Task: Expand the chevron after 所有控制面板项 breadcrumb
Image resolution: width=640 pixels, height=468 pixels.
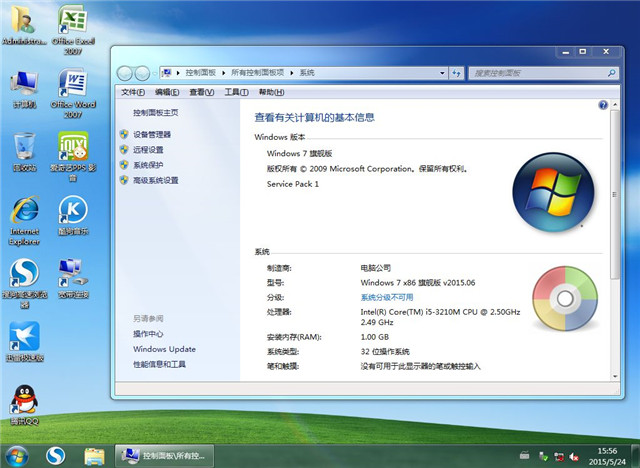Action: (292, 73)
